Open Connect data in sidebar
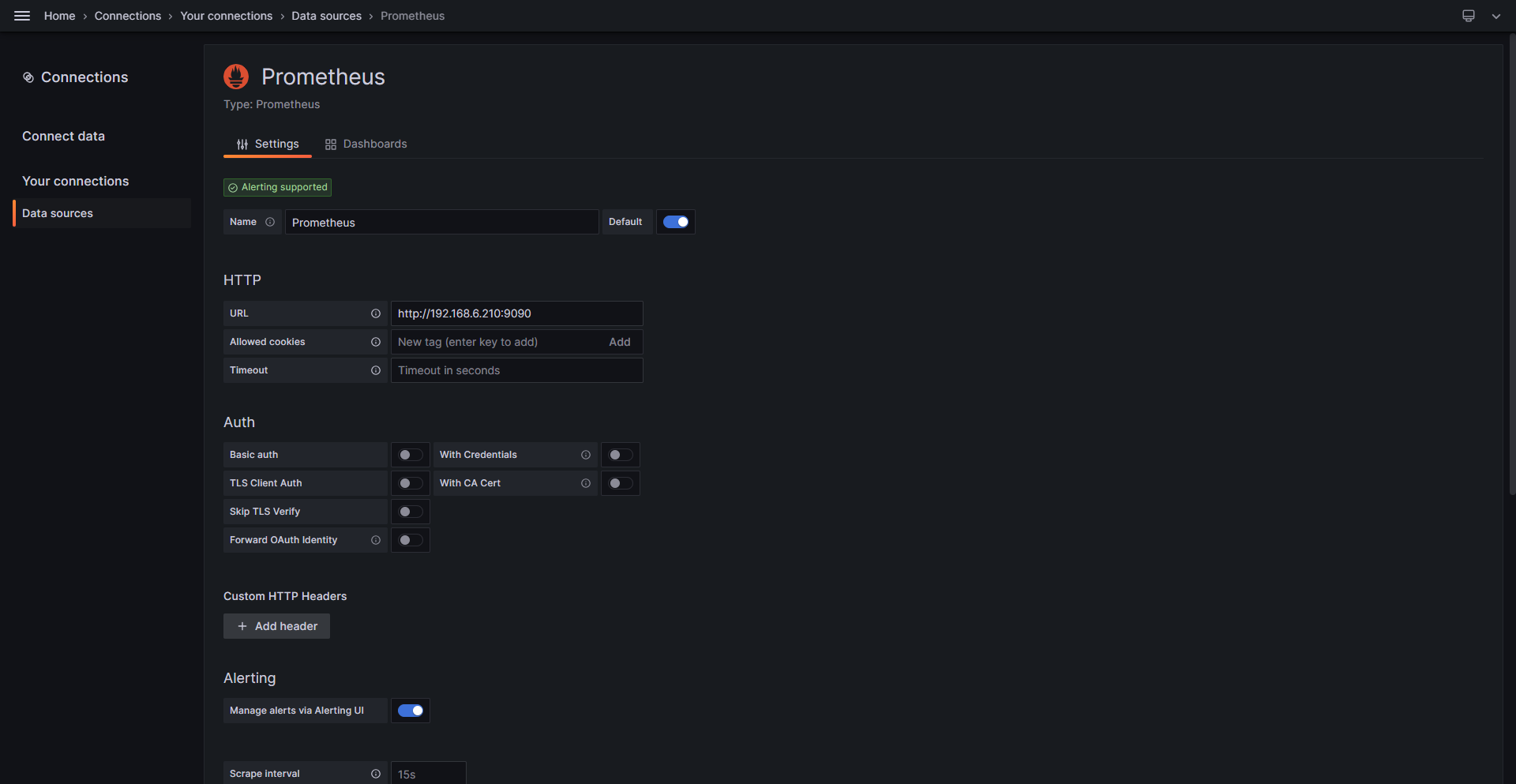The height and width of the screenshot is (784, 1516). (63, 137)
